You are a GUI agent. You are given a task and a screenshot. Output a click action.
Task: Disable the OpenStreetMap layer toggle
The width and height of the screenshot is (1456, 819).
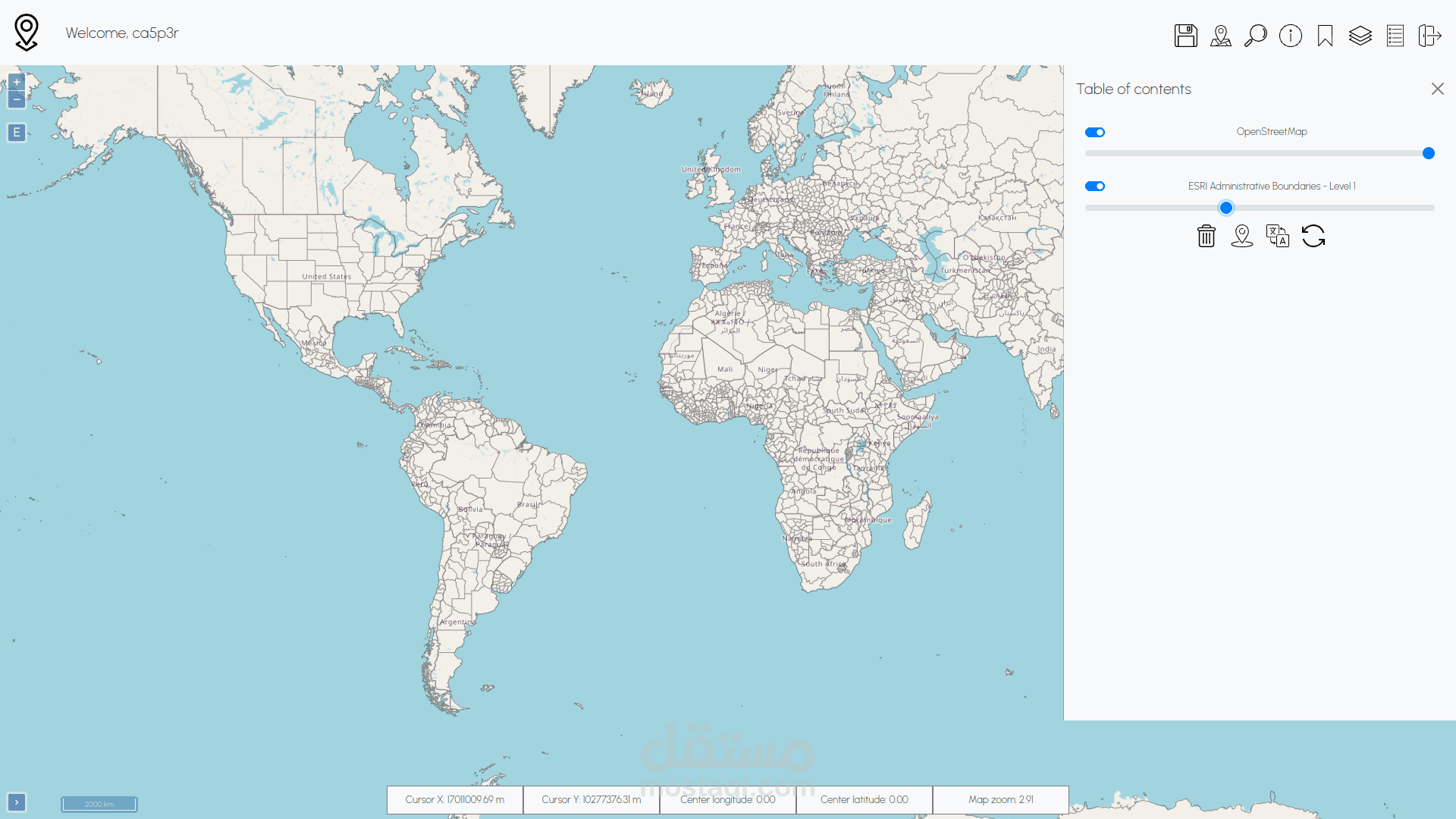[1095, 132]
